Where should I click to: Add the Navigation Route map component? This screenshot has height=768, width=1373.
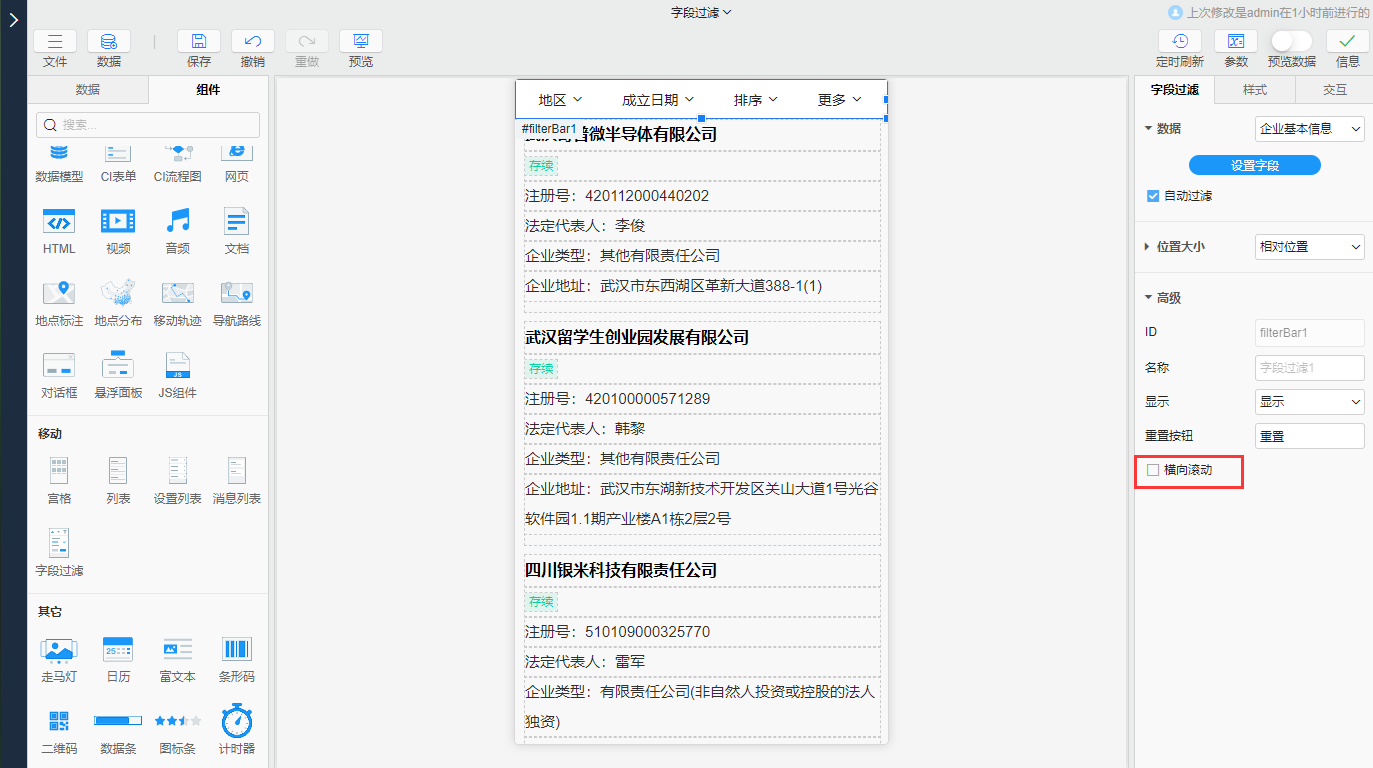pyautogui.click(x=236, y=294)
